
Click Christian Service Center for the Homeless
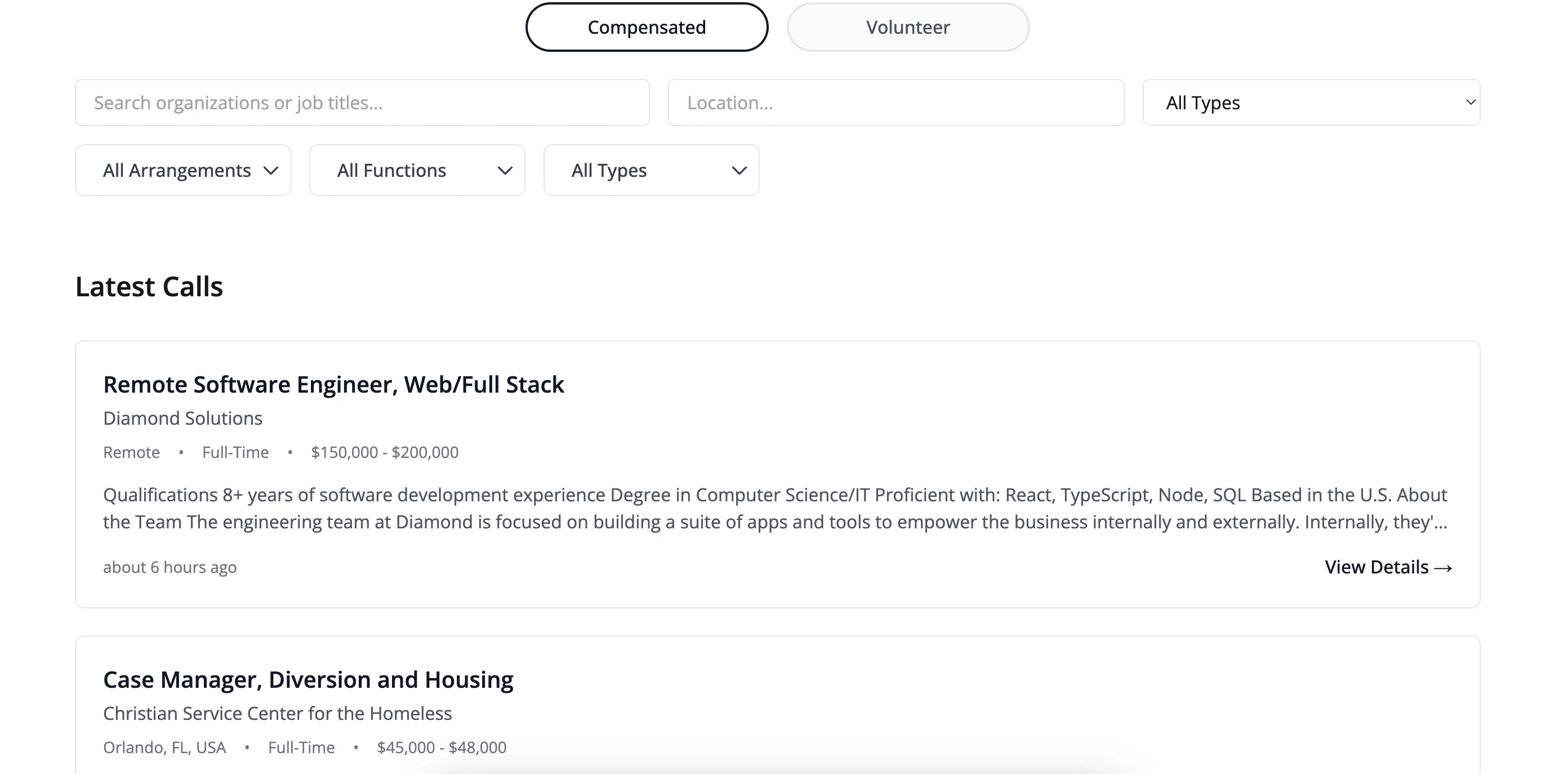tap(278, 713)
